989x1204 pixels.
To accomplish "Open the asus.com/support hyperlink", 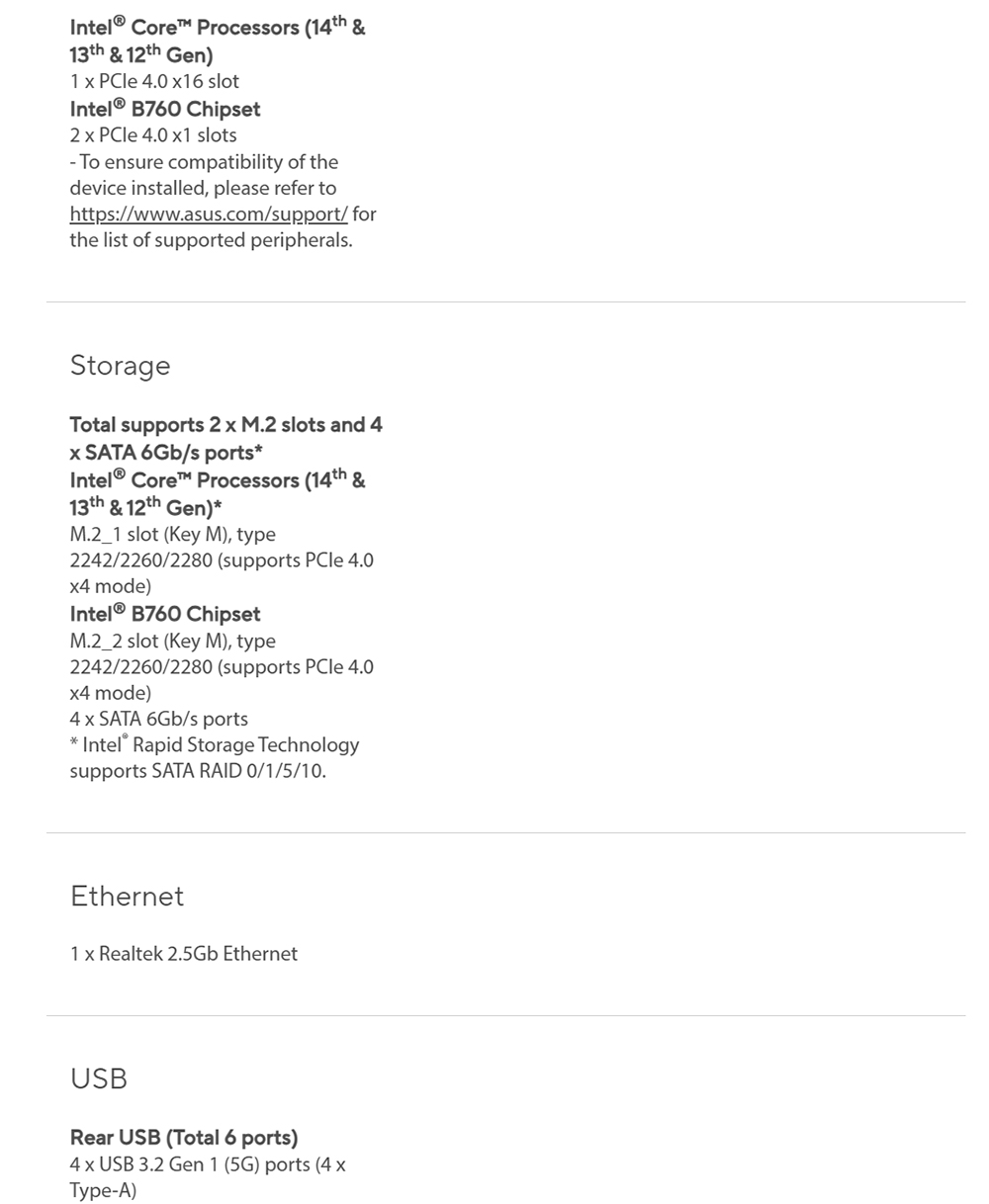I will 209,215.
